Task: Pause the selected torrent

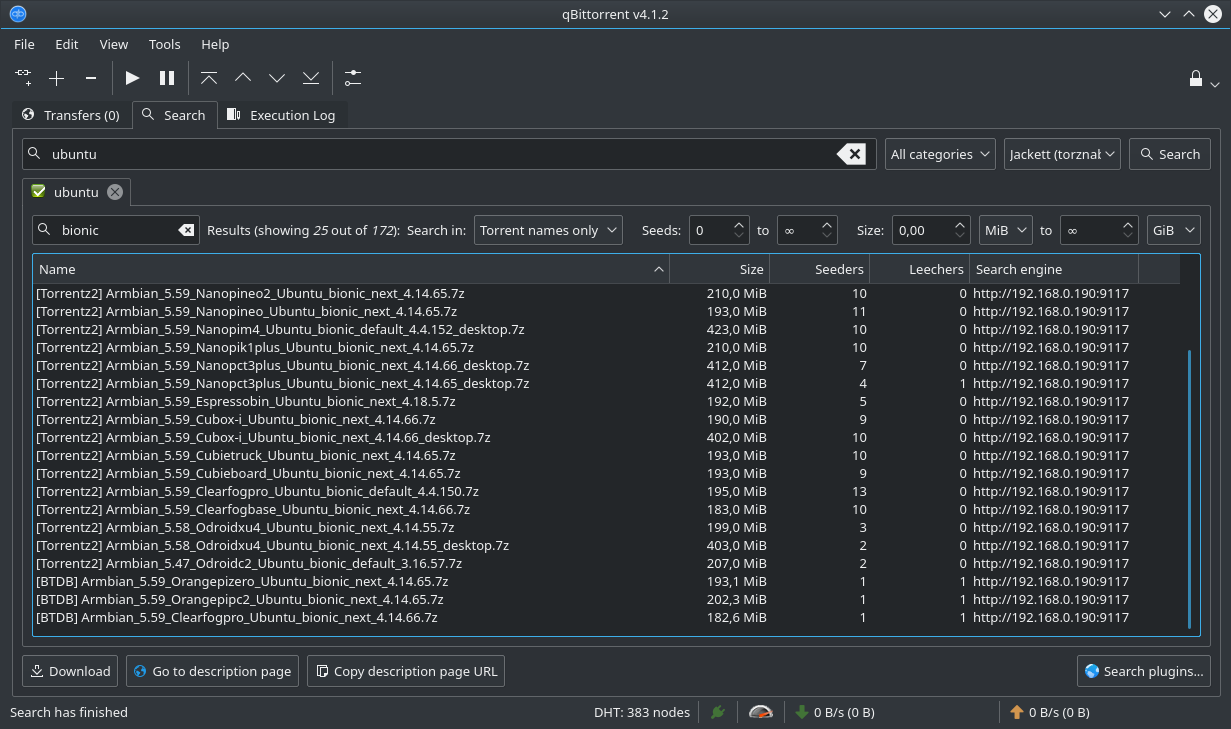Action: point(166,77)
